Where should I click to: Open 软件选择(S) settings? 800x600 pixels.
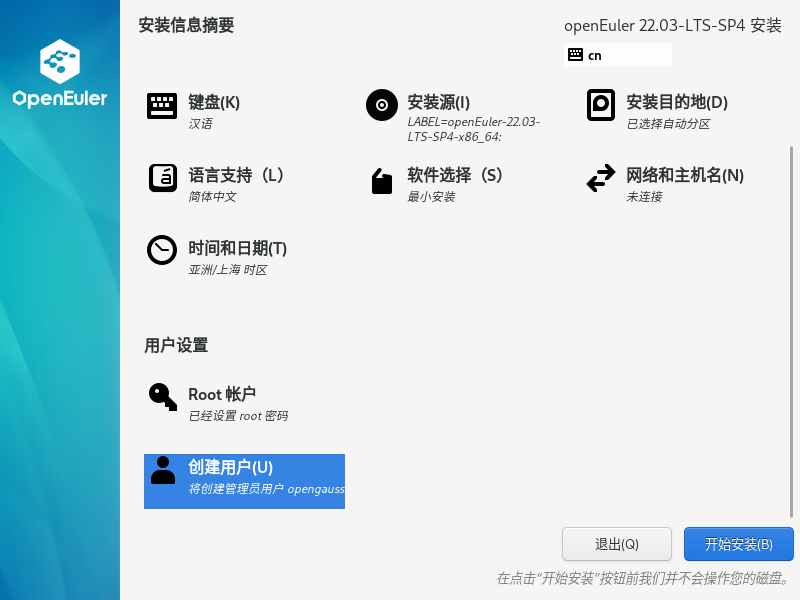(455, 175)
